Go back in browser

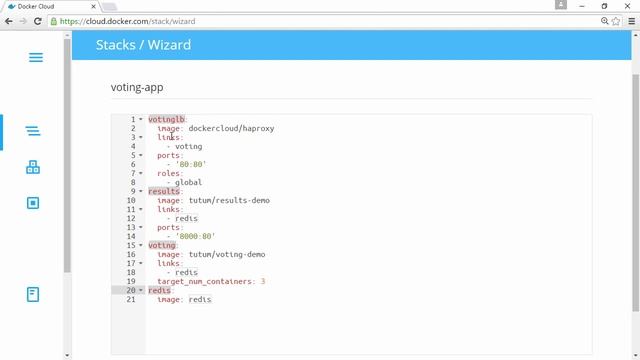pyautogui.click(x=9, y=21)
